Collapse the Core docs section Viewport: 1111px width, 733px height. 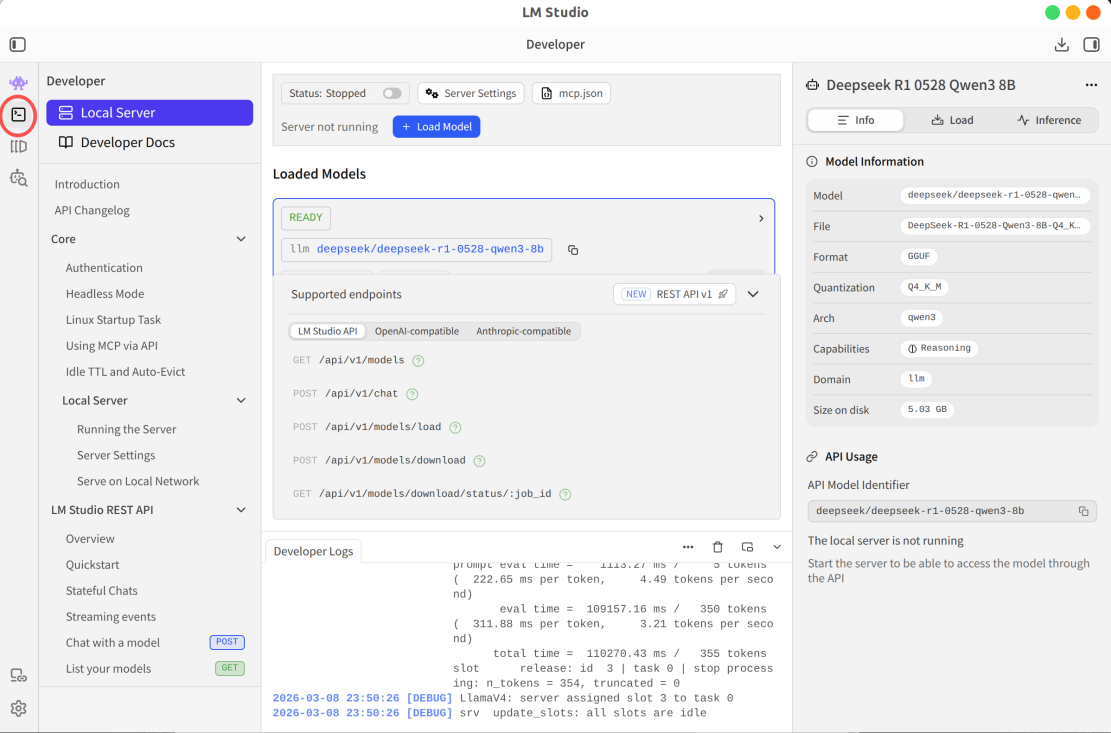241,239
